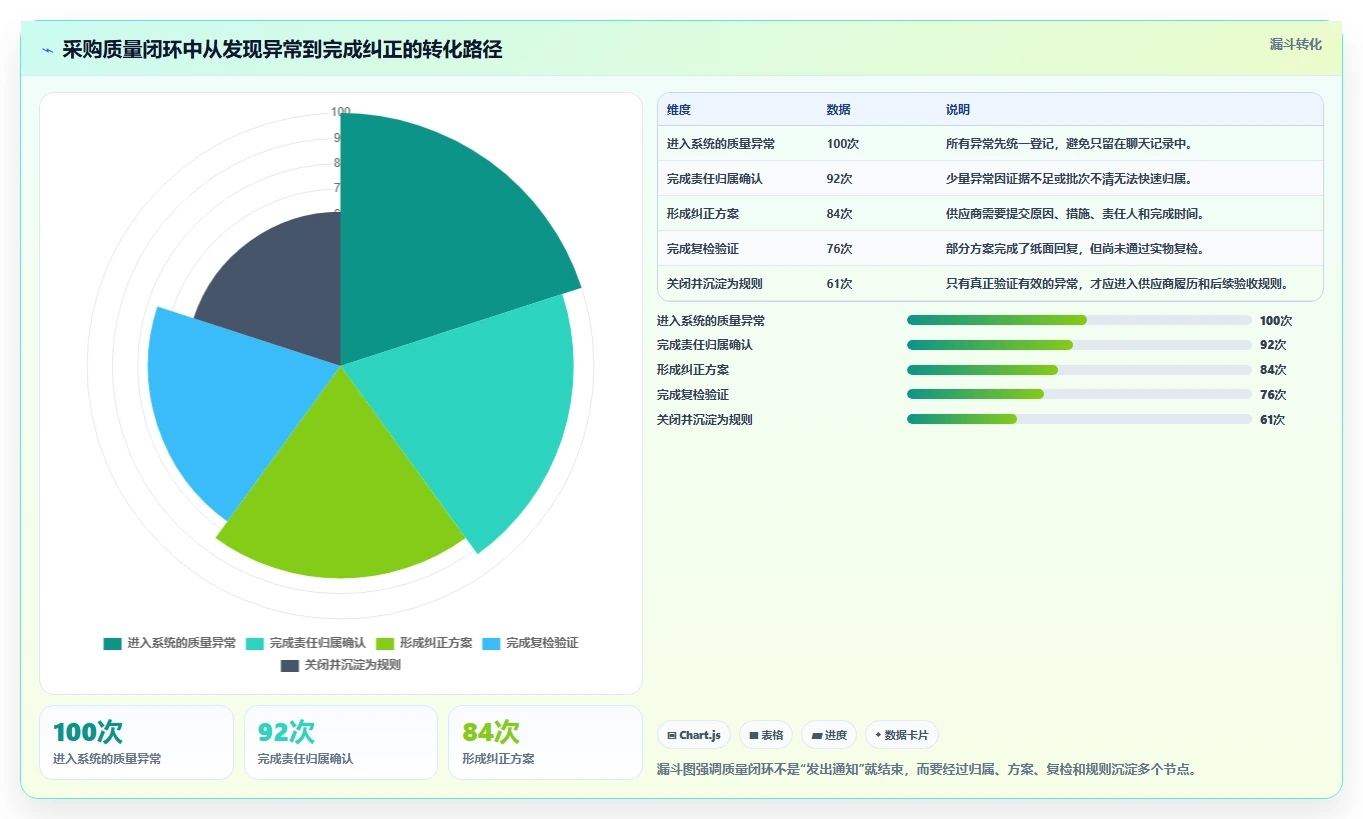Screen dimensions: 1363x819
Task: Toggle the 进入系统的质量异常 legend entry
Action: tap(170, 643)
